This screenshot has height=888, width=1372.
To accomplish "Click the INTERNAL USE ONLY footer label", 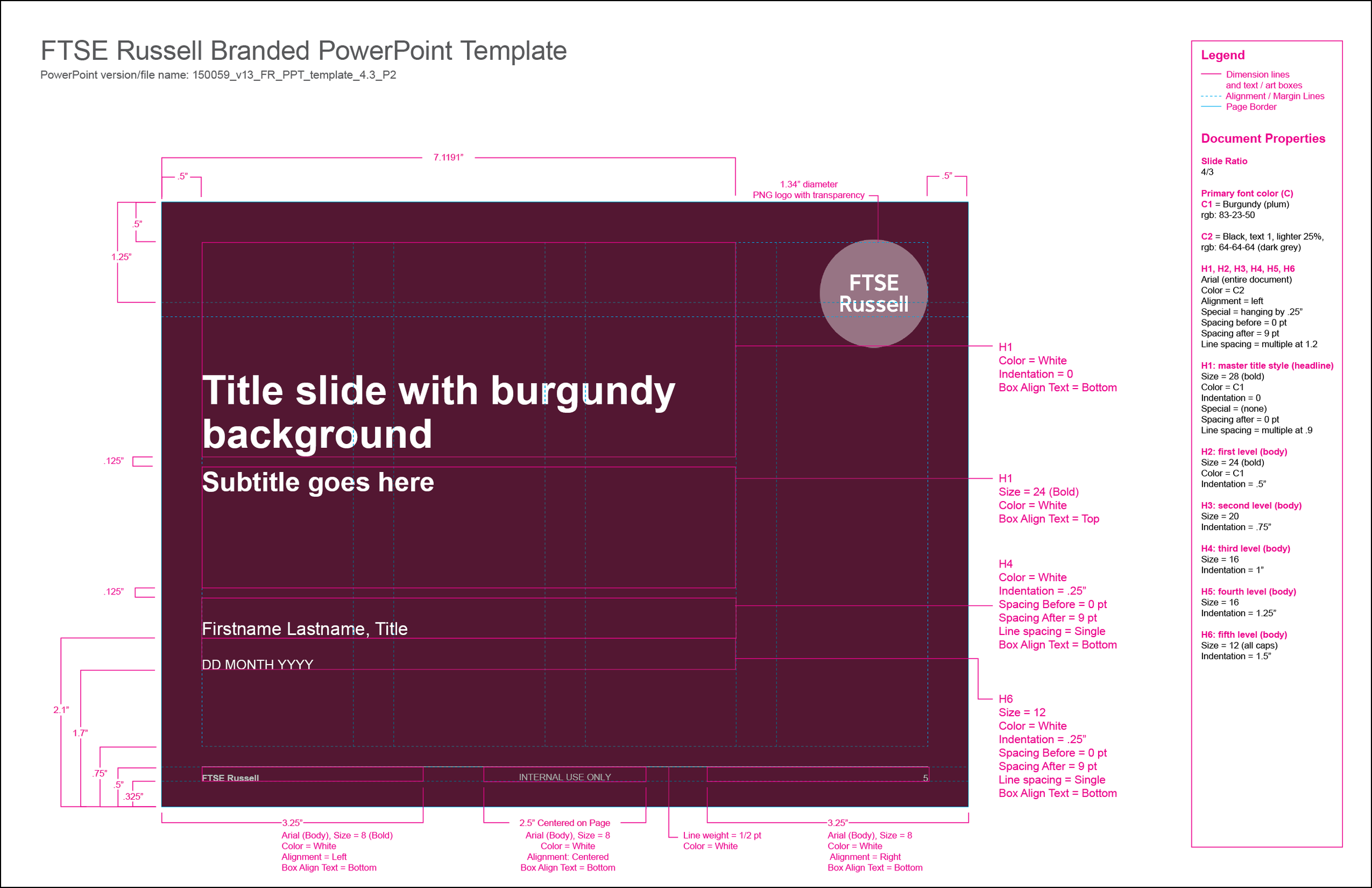I will tap(564, 777).
